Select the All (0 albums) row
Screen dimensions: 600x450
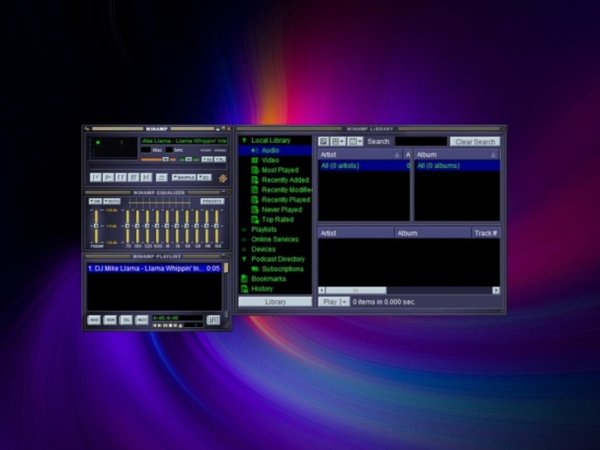point(457,166)
